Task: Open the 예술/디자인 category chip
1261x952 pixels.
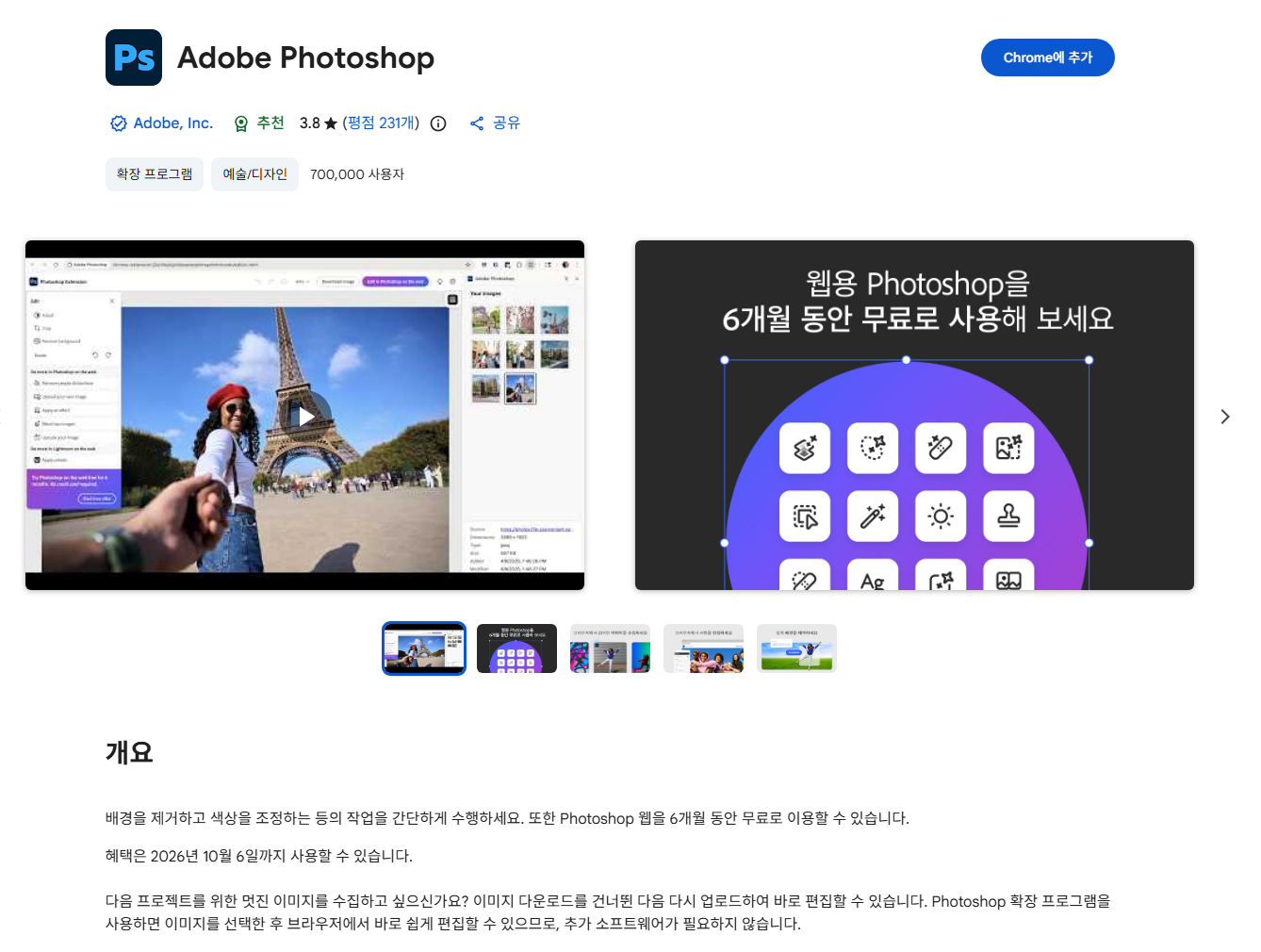Action: (x=254, y=173)
